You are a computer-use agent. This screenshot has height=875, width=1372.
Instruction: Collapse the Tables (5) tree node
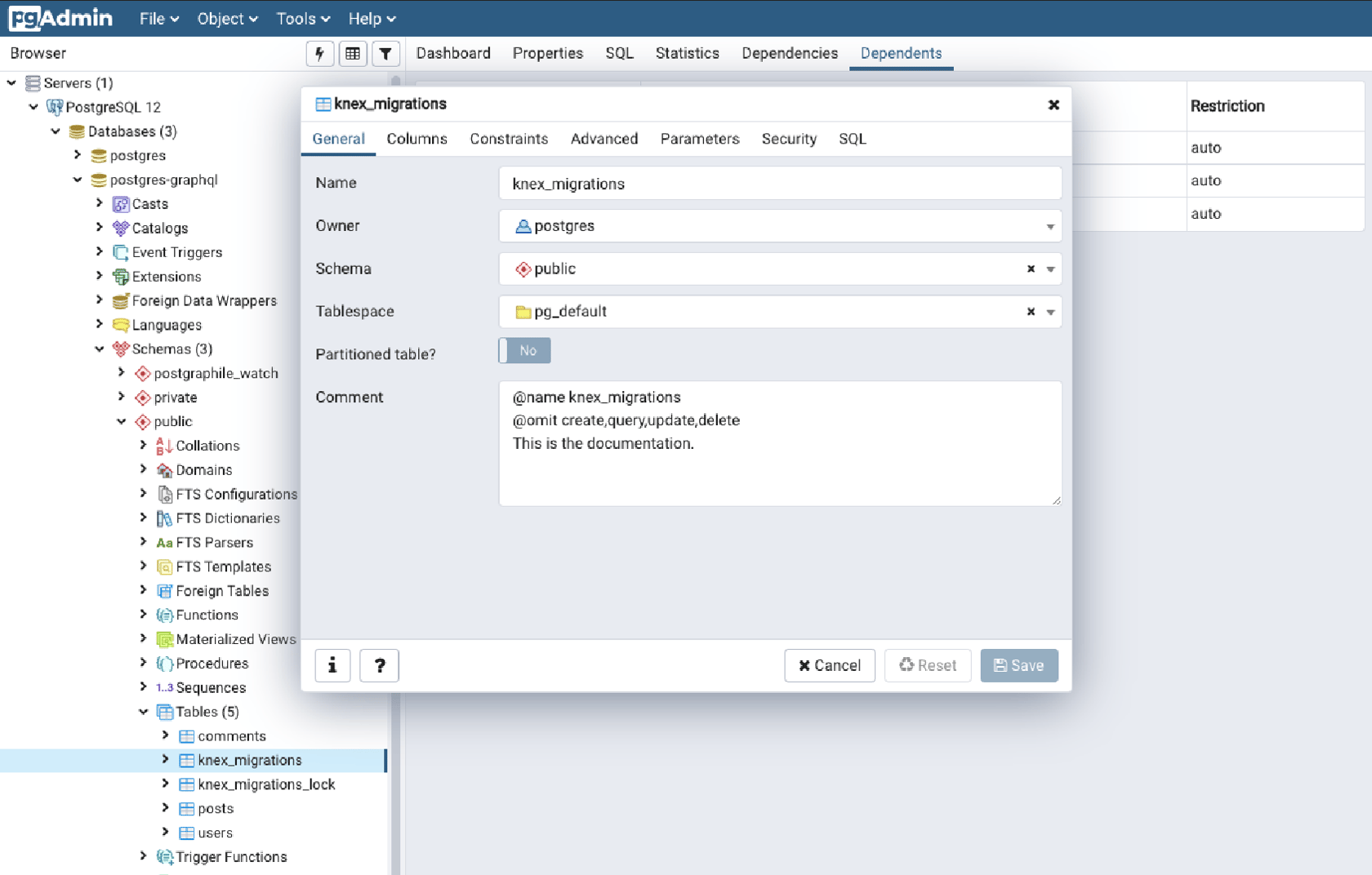tap(144, 712)
